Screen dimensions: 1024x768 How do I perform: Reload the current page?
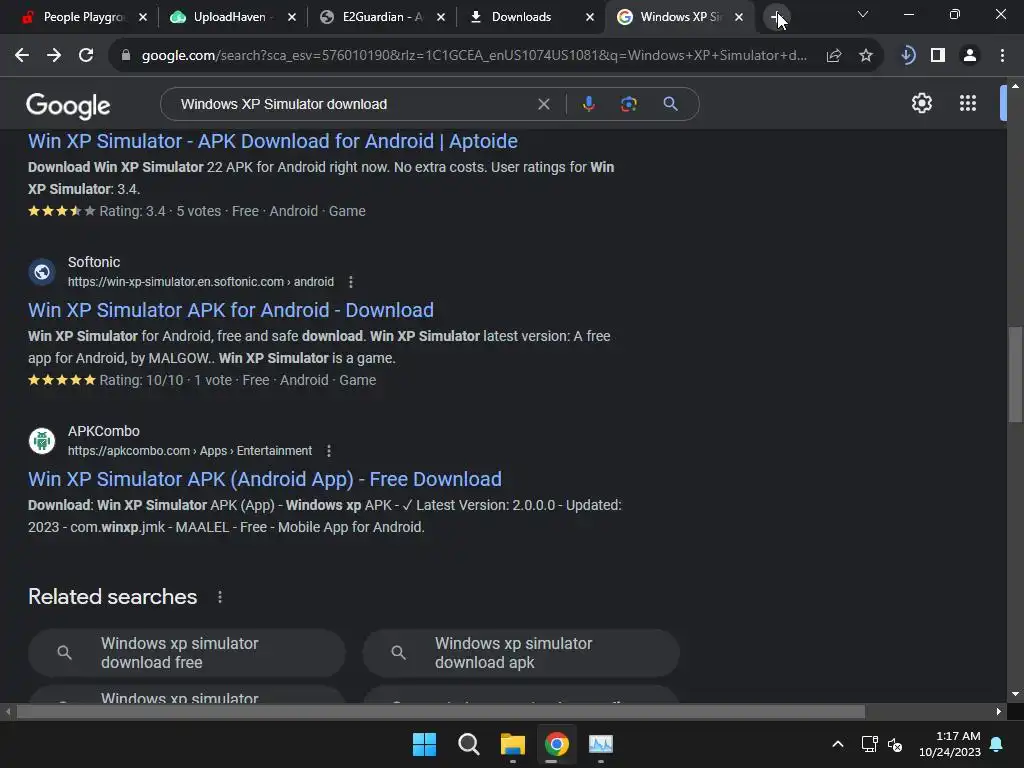pyautogui.click(x=86, y=56)
